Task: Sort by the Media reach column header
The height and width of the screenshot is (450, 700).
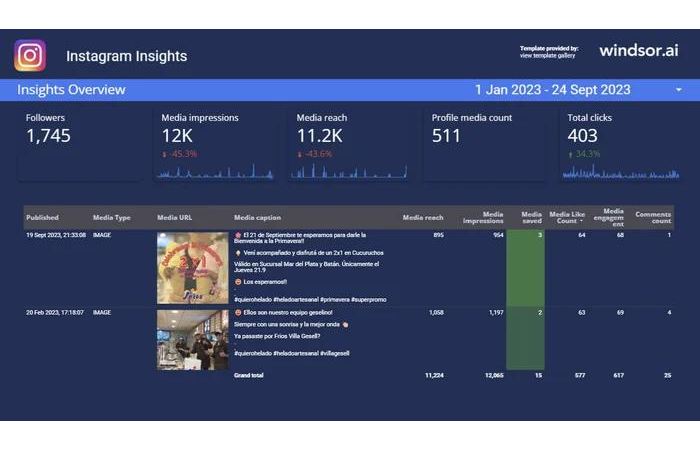Action: [423, 217]
